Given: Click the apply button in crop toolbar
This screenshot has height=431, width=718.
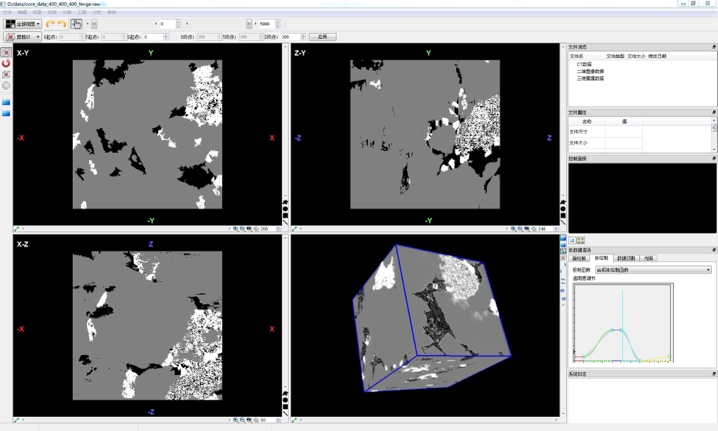Looking at the screenshot, I should (322, 37).
